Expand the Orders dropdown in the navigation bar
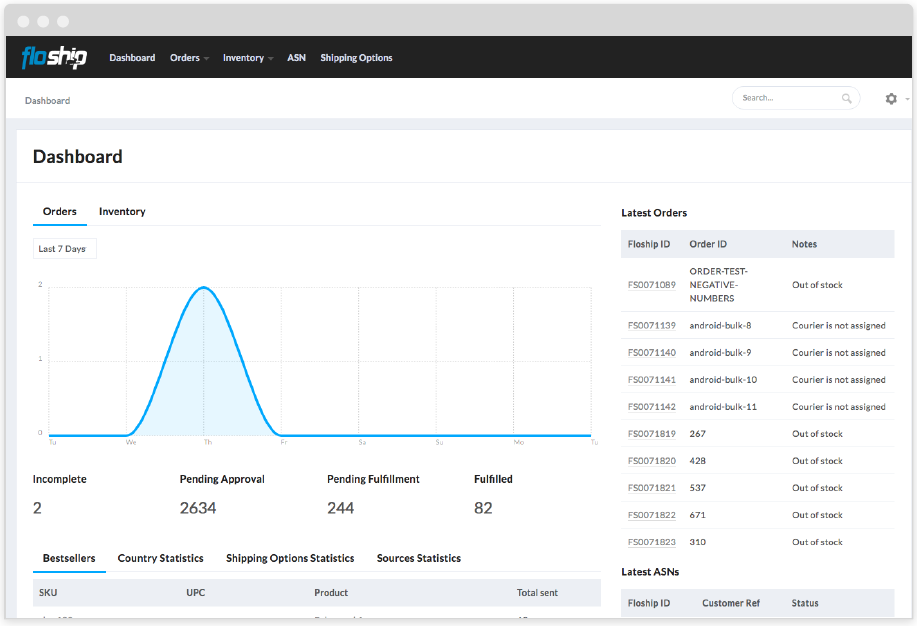 pos(189,57)
